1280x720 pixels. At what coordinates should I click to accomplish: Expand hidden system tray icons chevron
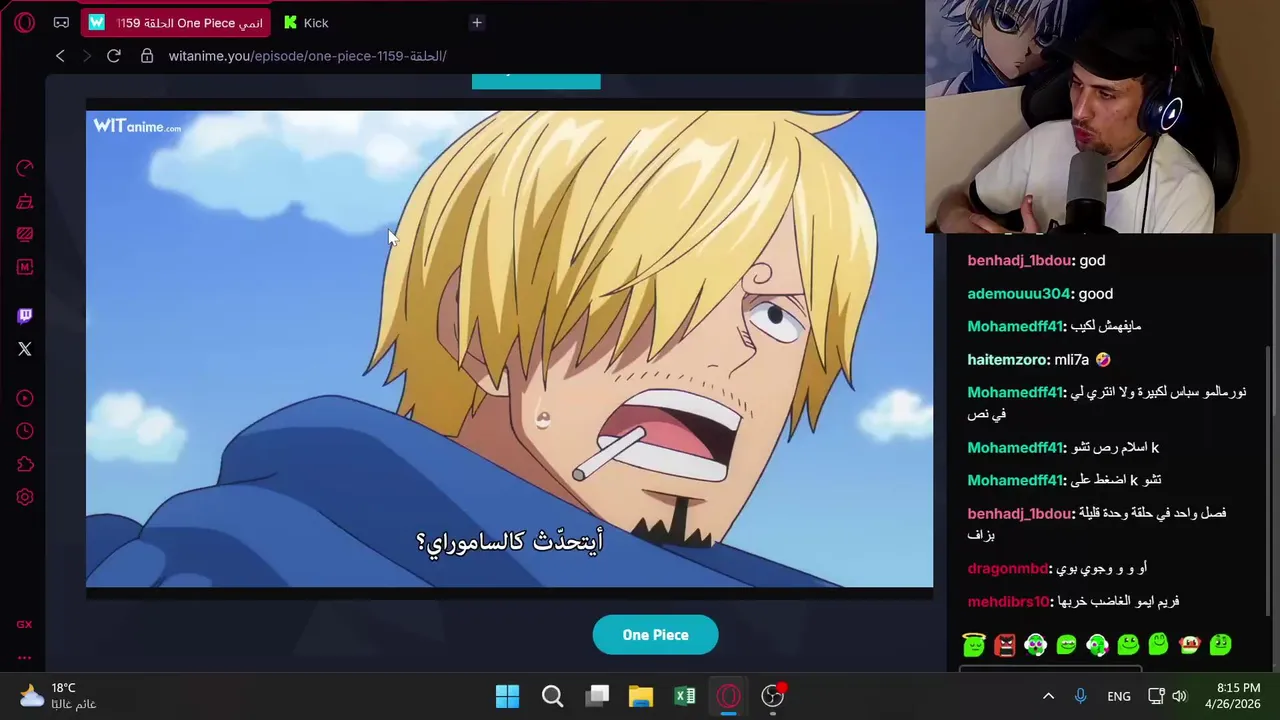coord(1048,696)
